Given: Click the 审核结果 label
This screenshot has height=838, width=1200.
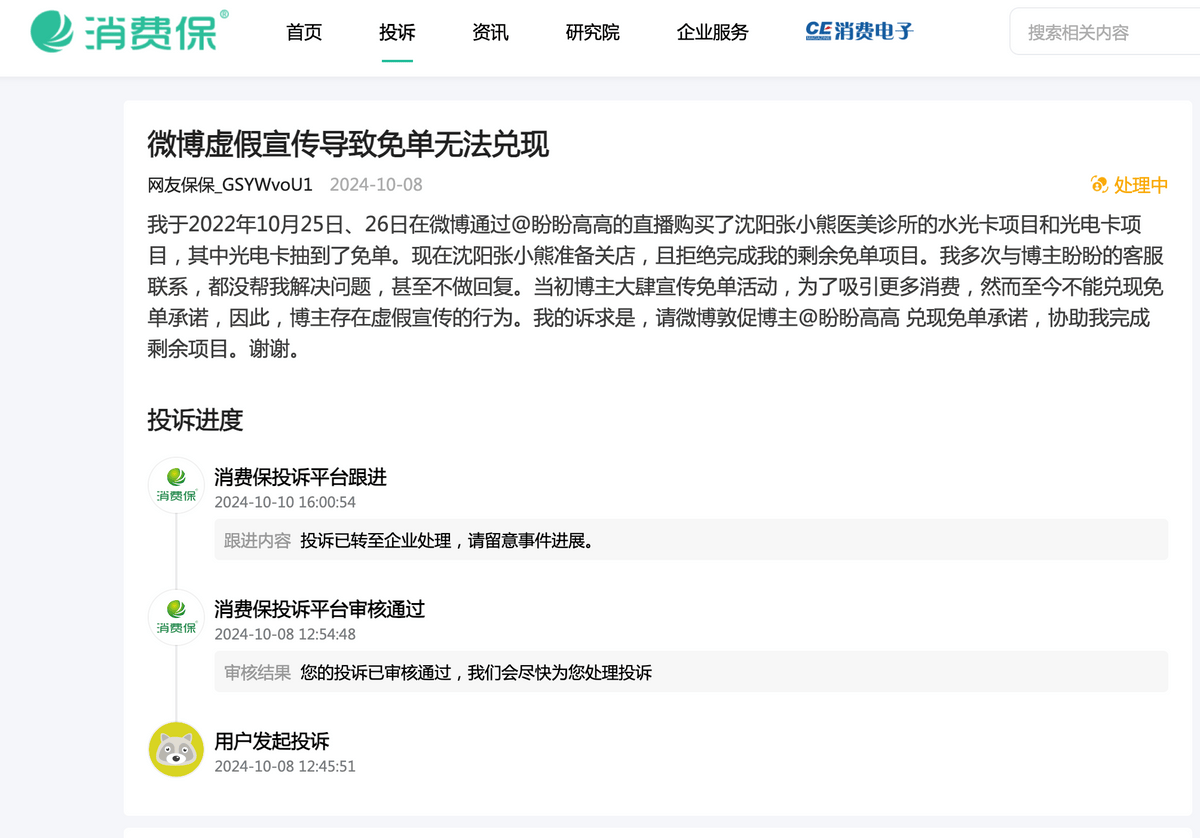Looking at the screenshot, I should (x=257, y=672).
